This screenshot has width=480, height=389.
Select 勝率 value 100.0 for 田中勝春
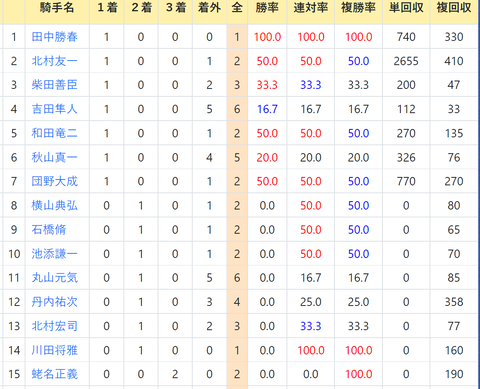(x=267, y=37)
